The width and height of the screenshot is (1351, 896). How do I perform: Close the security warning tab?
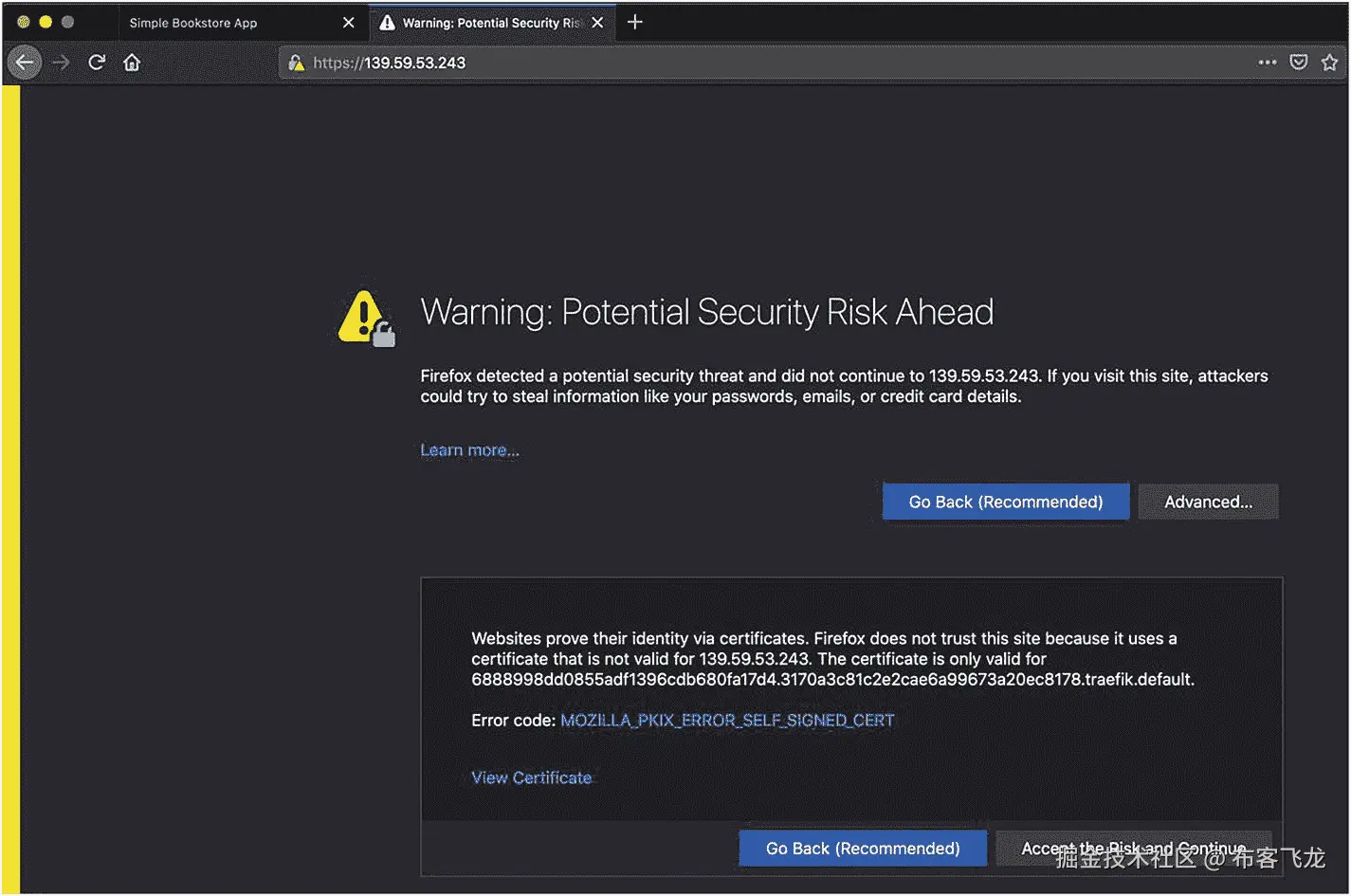point(597,23)
